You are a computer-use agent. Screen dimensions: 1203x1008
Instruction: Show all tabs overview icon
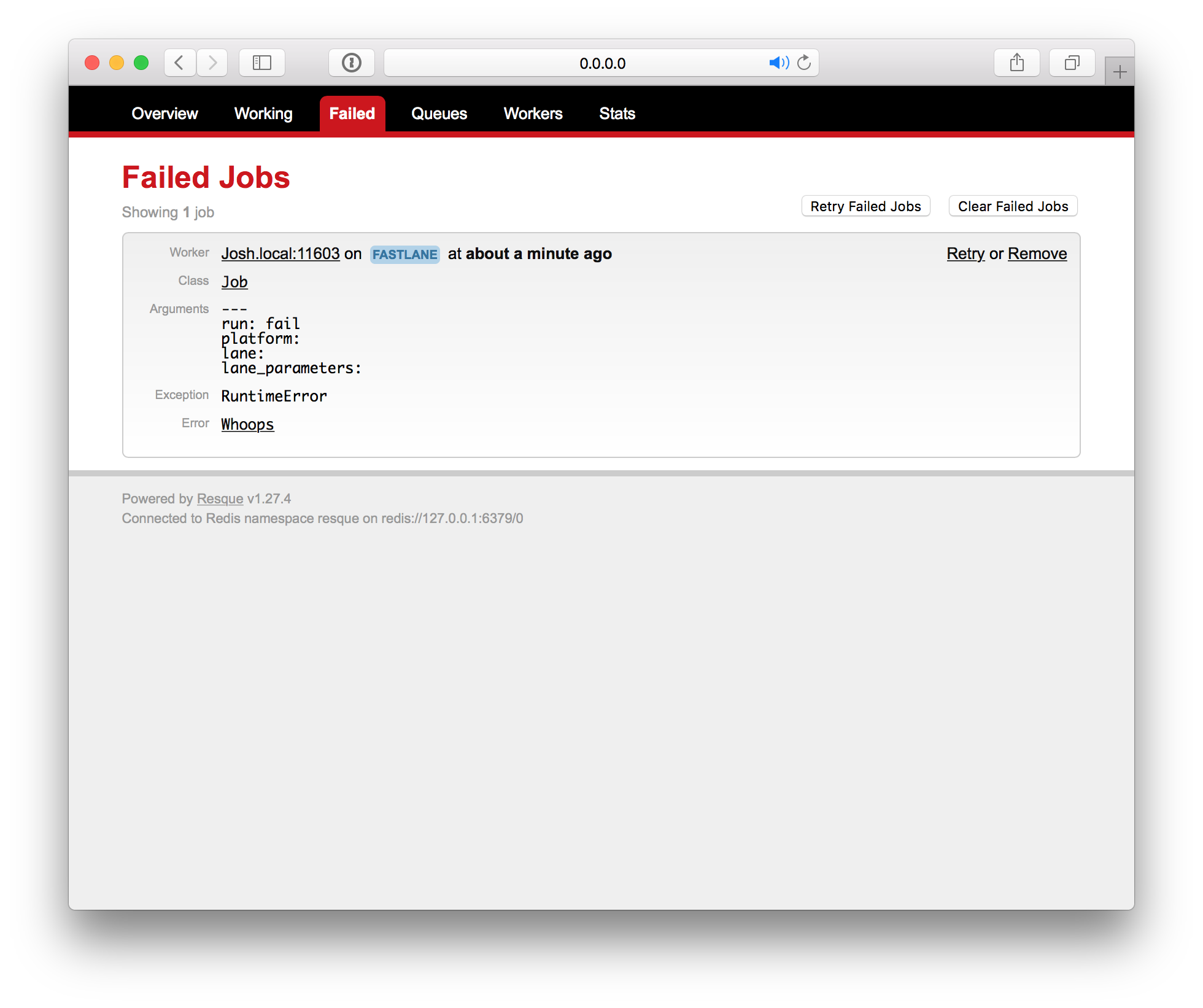click(x=1072, y=63)
